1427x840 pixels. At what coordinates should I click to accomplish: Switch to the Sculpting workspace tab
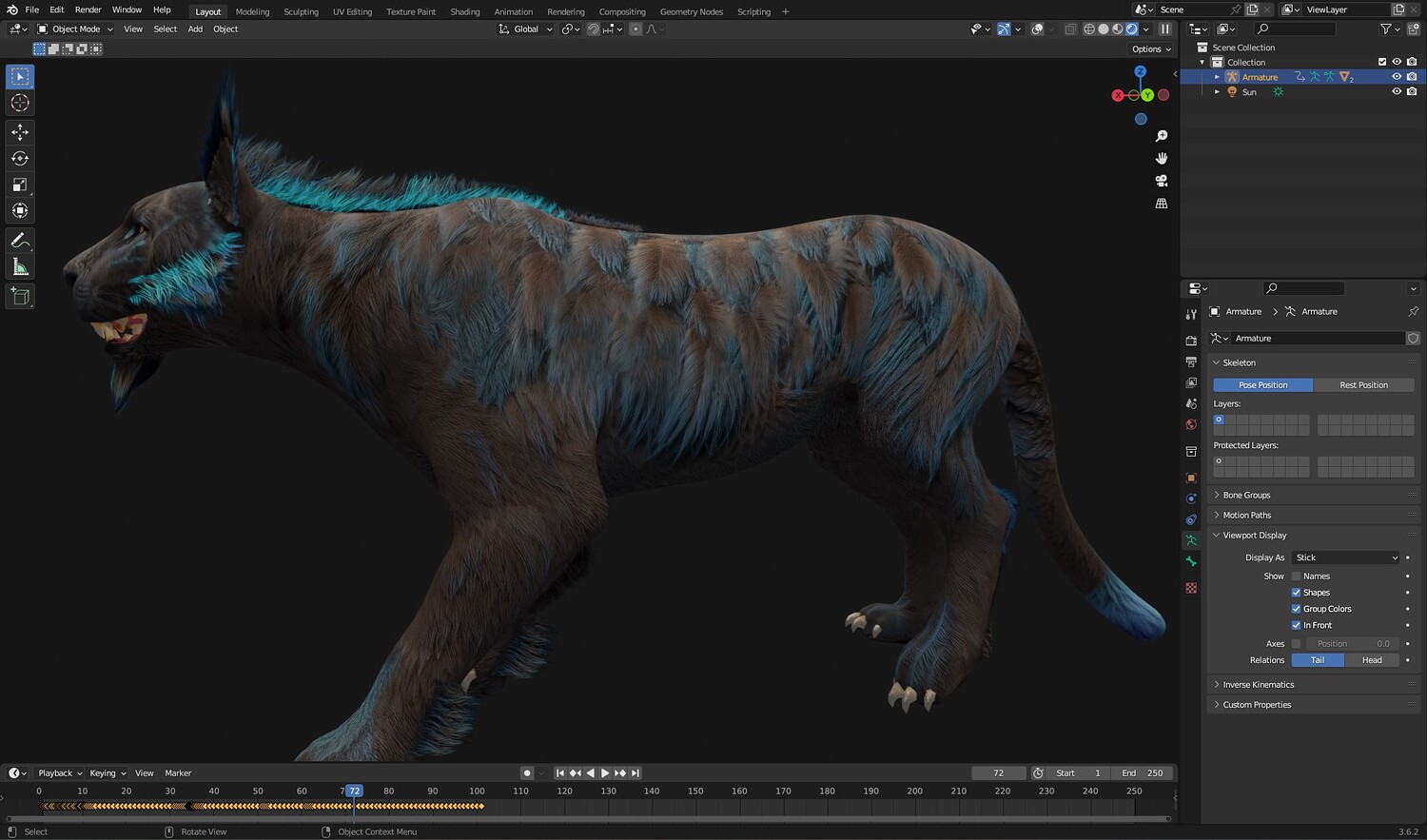(301, 11)
